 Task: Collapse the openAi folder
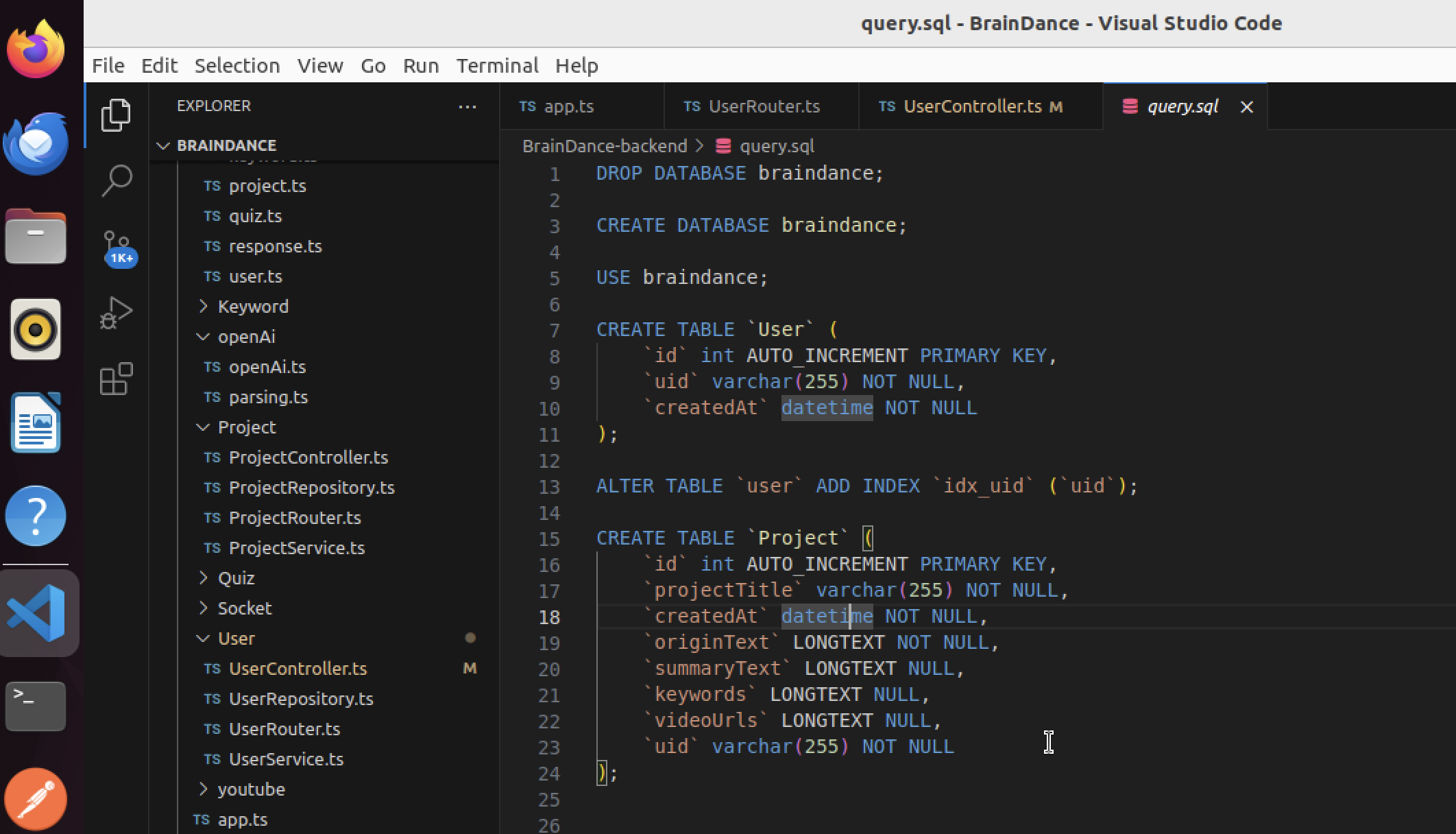point(203,337)
